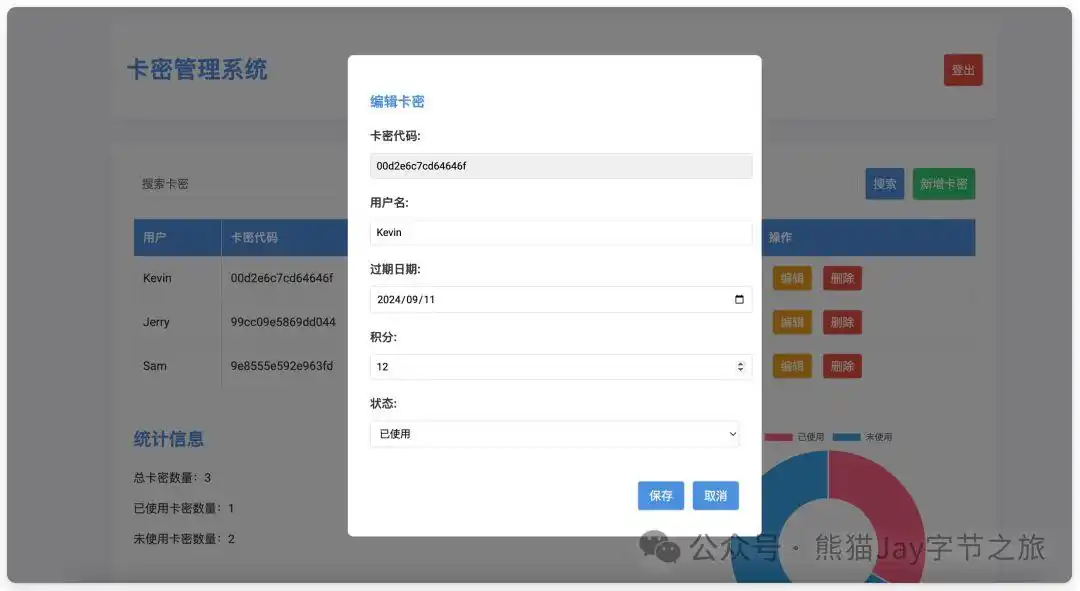Viewport: 1080px width, 591px height.
Task: Click the 保存 button to save changes
Action: pyautogui.click(x=660, y=495)
